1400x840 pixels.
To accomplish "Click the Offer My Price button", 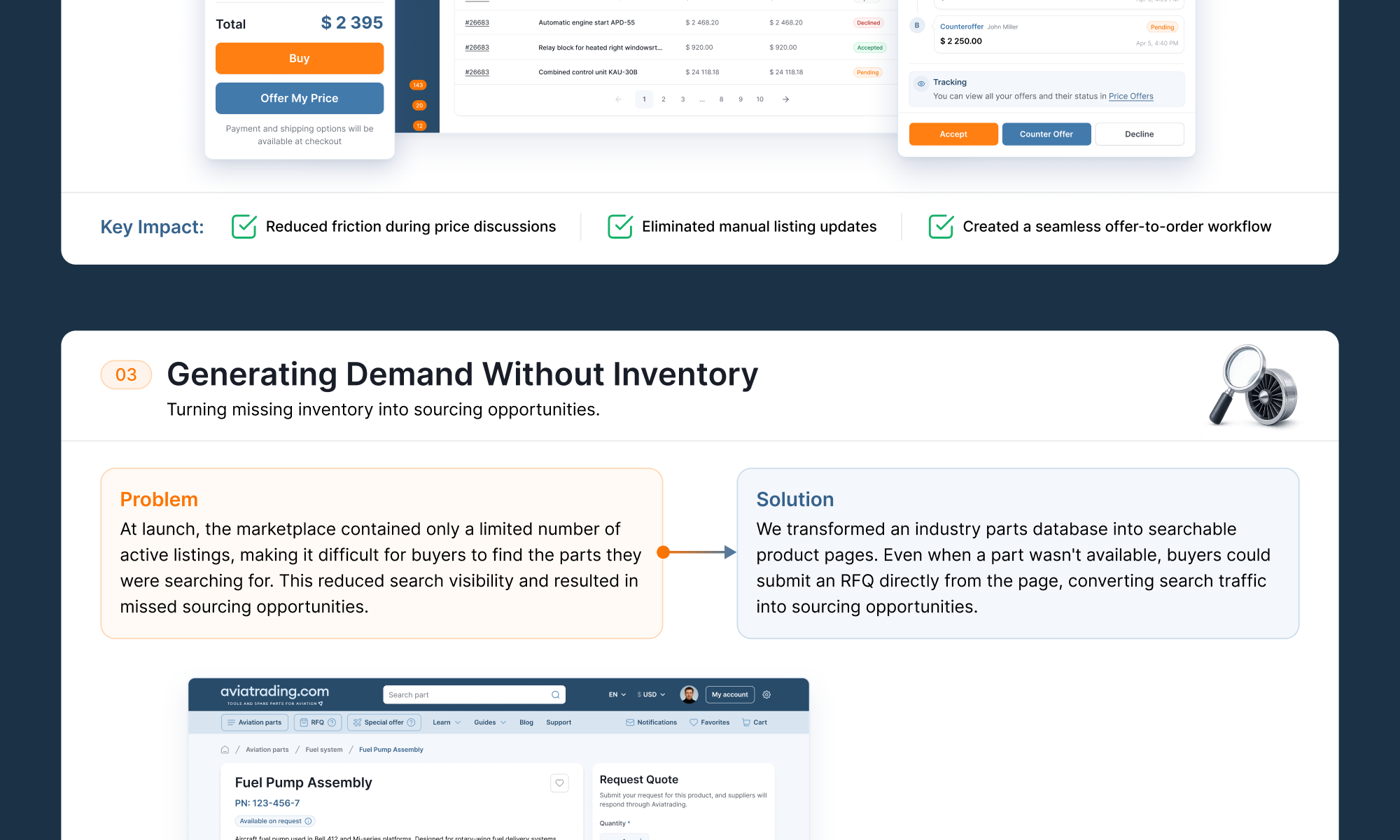I will point(300,99).
